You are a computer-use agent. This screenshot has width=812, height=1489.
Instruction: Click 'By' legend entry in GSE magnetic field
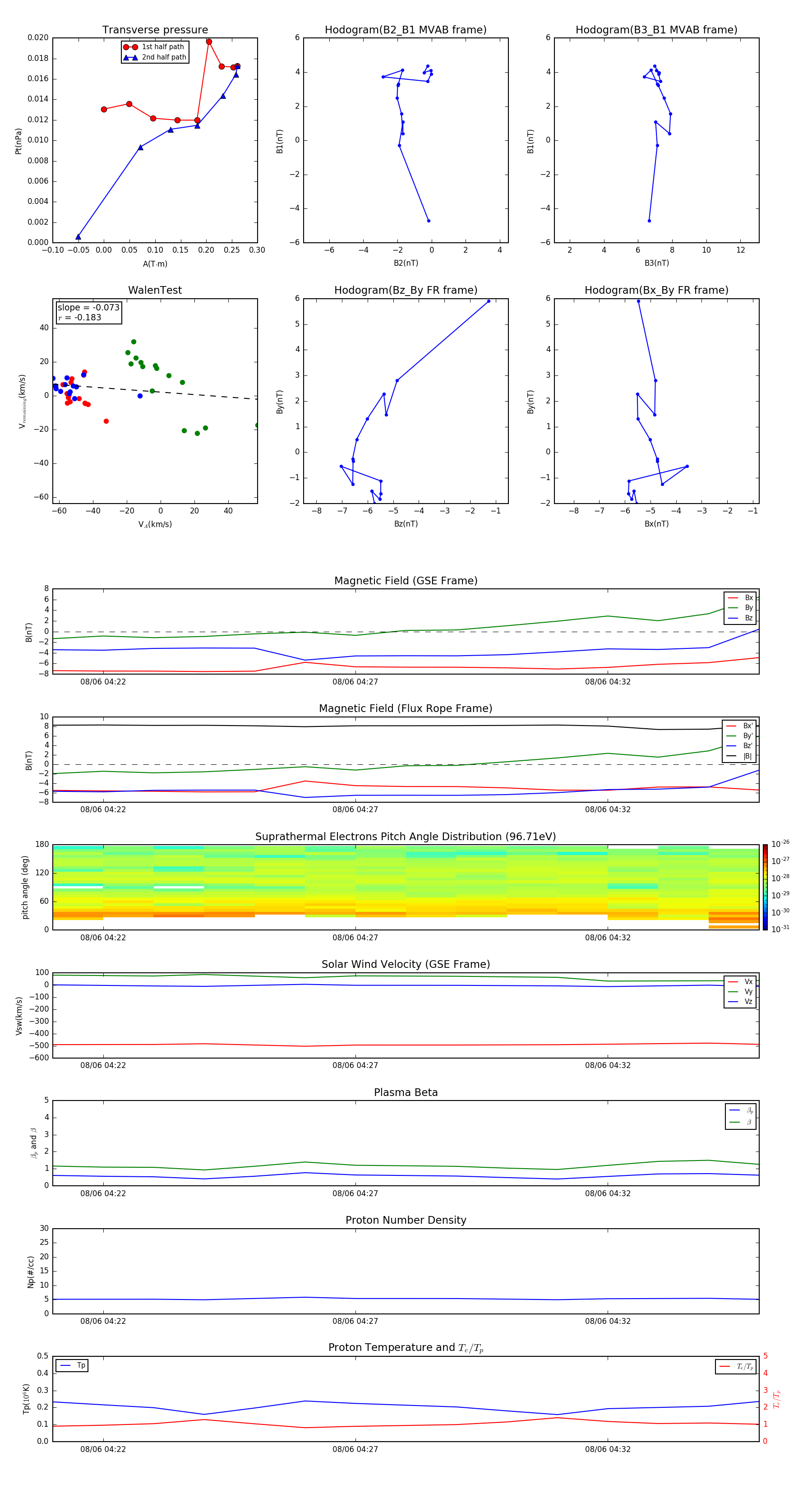pyautogui.click(x=740, y=607)
